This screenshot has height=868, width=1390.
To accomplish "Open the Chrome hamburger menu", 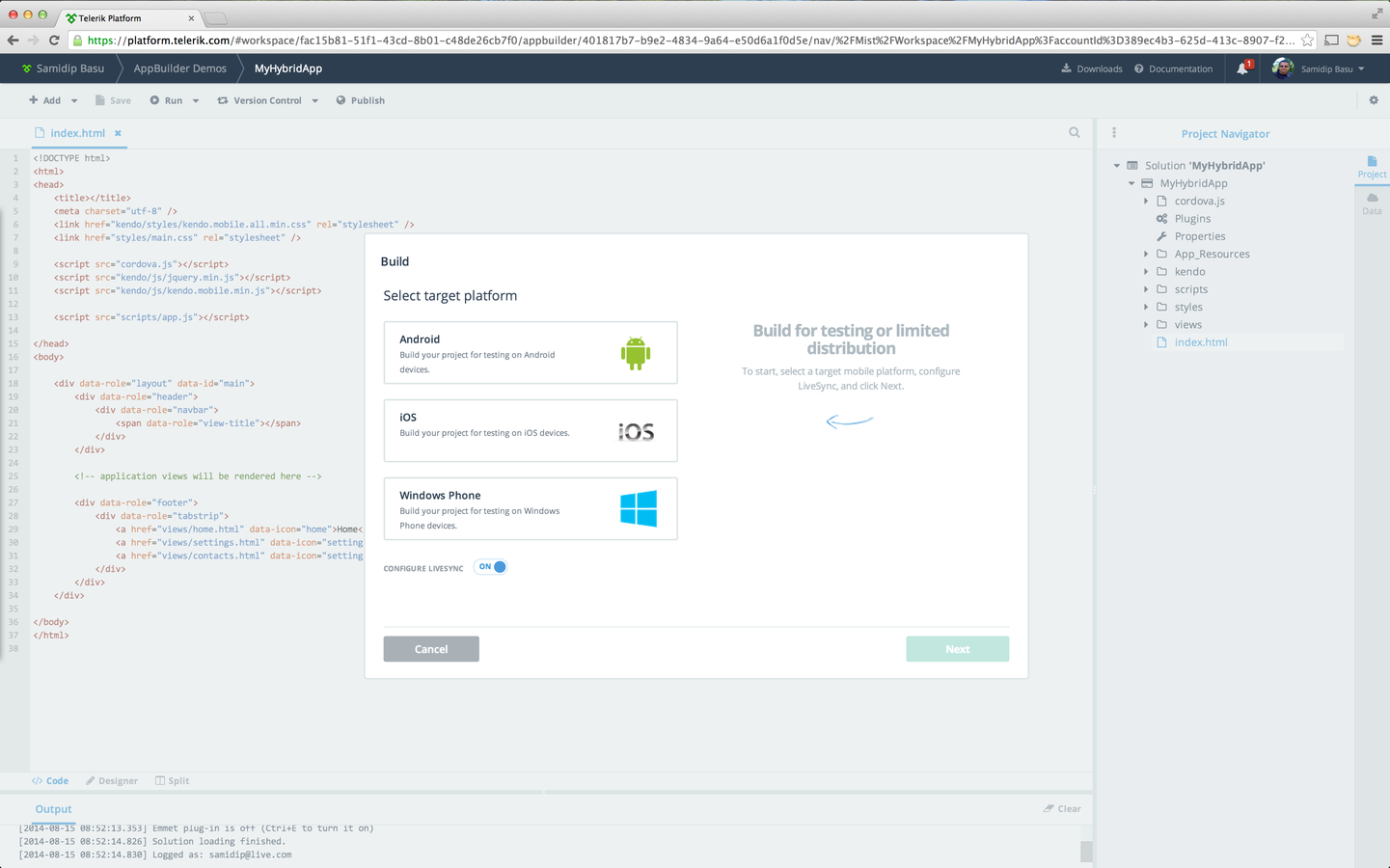I will point(1376,41).
